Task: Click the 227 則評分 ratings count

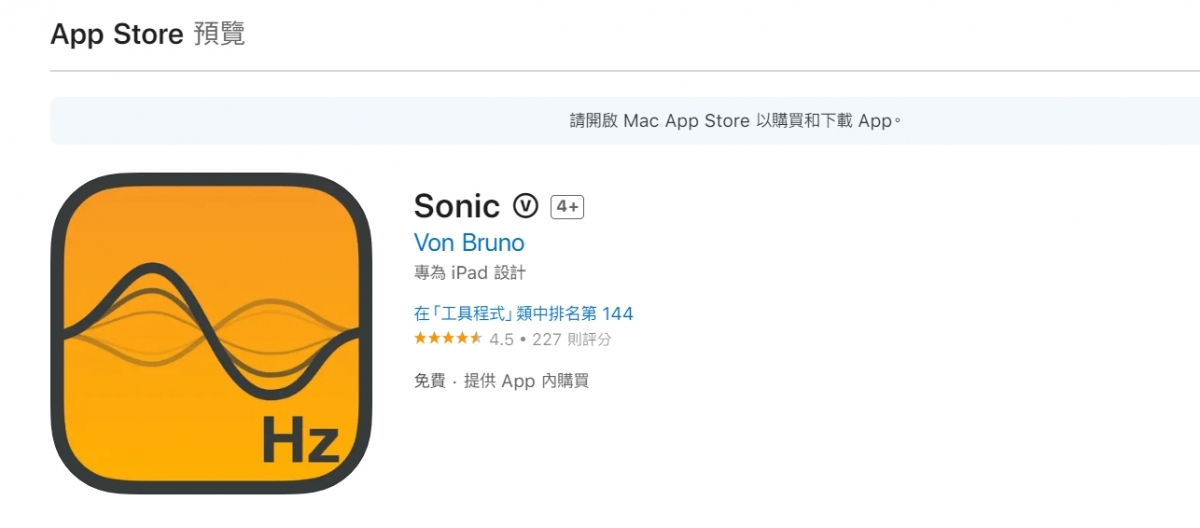Action: [x=572, y=340]
